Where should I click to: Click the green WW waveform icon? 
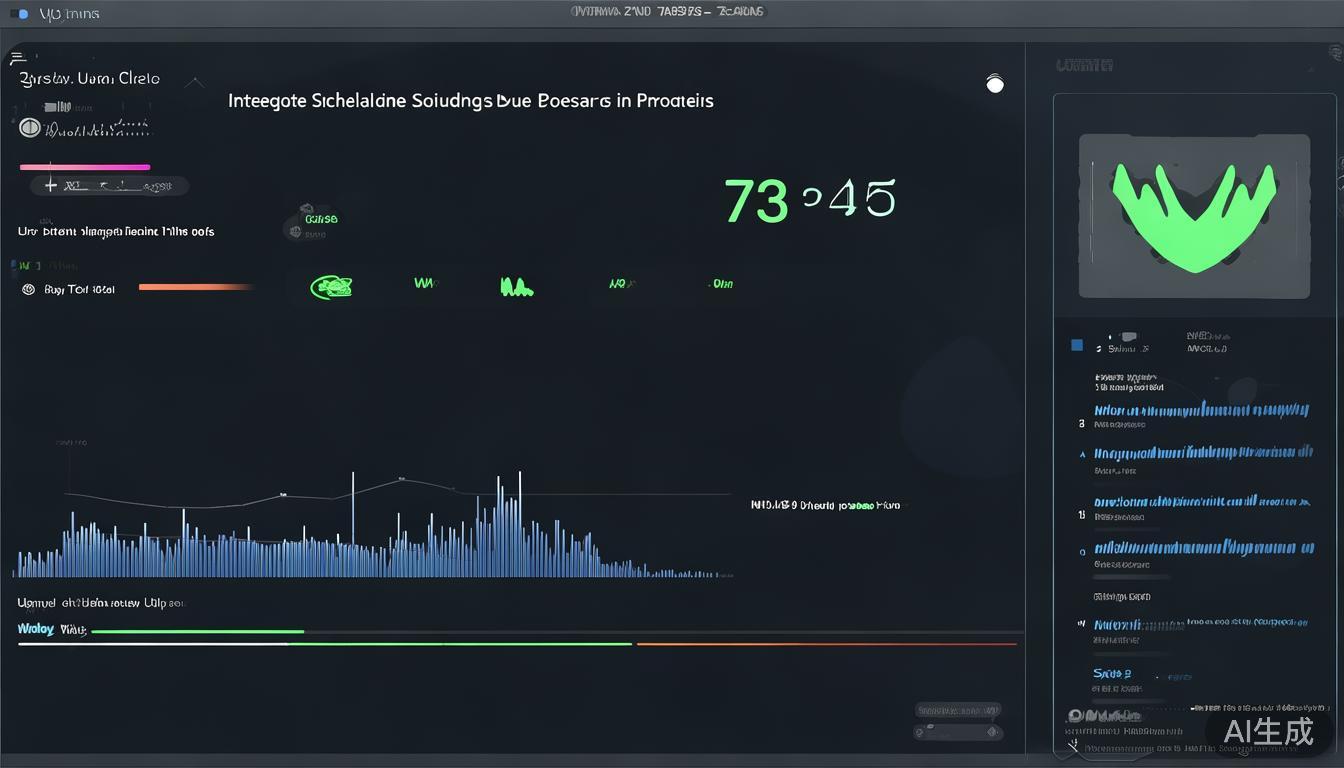click(x=426, y=284)
